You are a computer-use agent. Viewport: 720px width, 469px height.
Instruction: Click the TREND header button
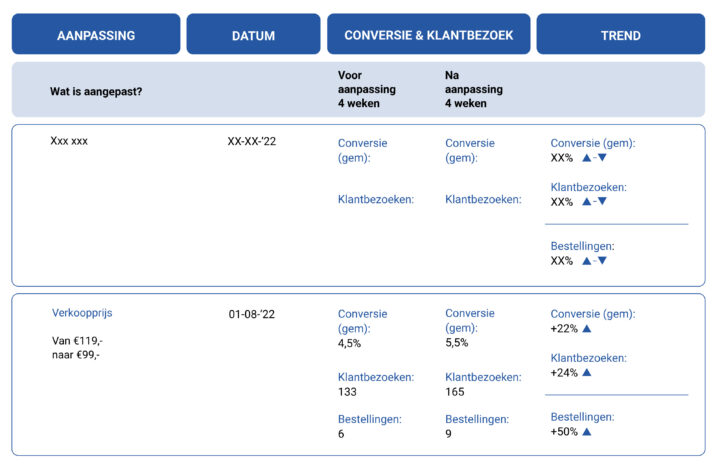(620, 34)
